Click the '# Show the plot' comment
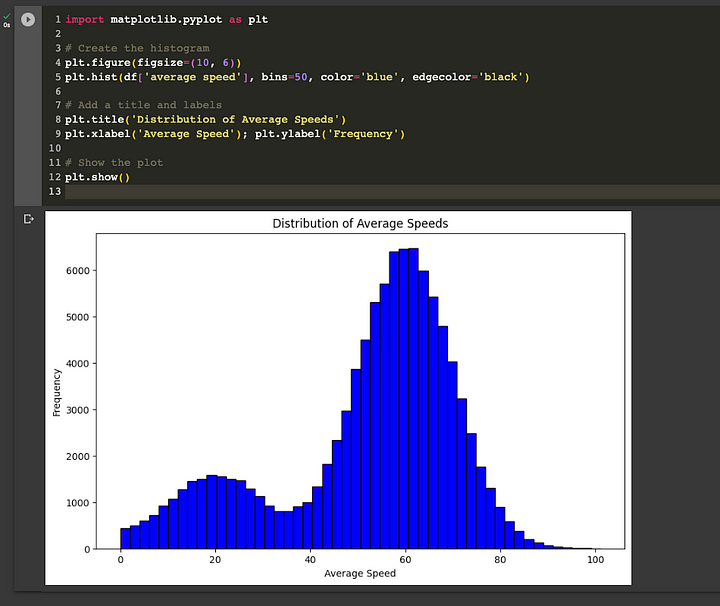This screenshot has height=606, width=720. pyautogui.click(x=113, y=163)
